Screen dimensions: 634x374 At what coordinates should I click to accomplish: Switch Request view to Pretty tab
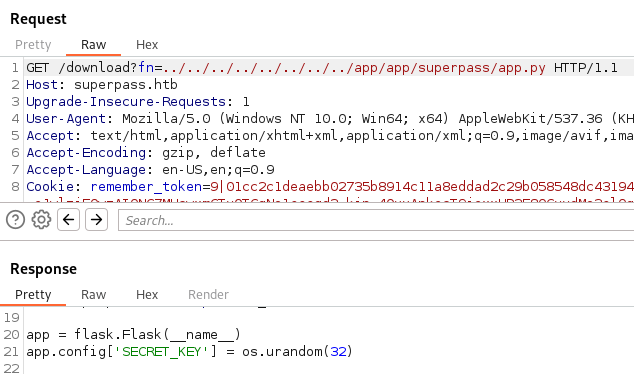[x=33, y=44]
